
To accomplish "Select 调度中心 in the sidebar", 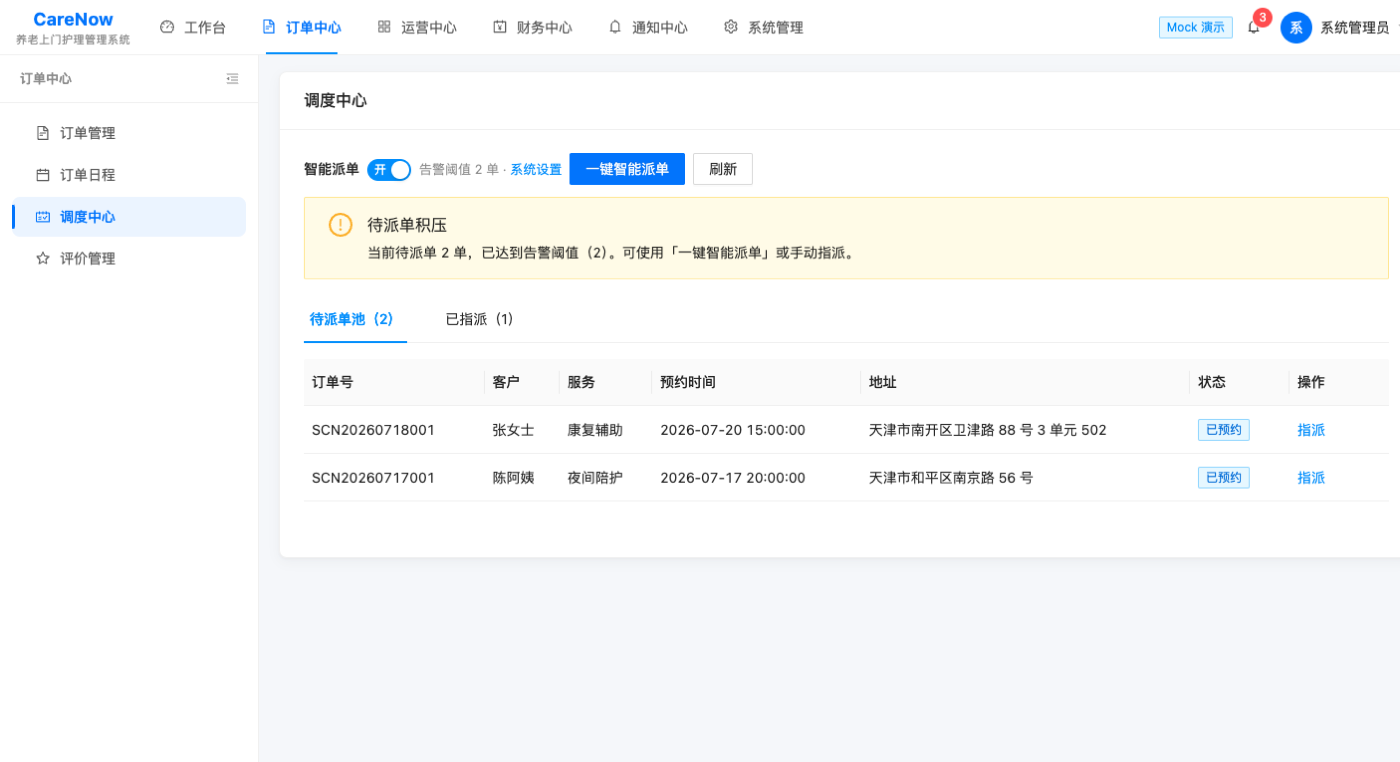I will [129, 217].
